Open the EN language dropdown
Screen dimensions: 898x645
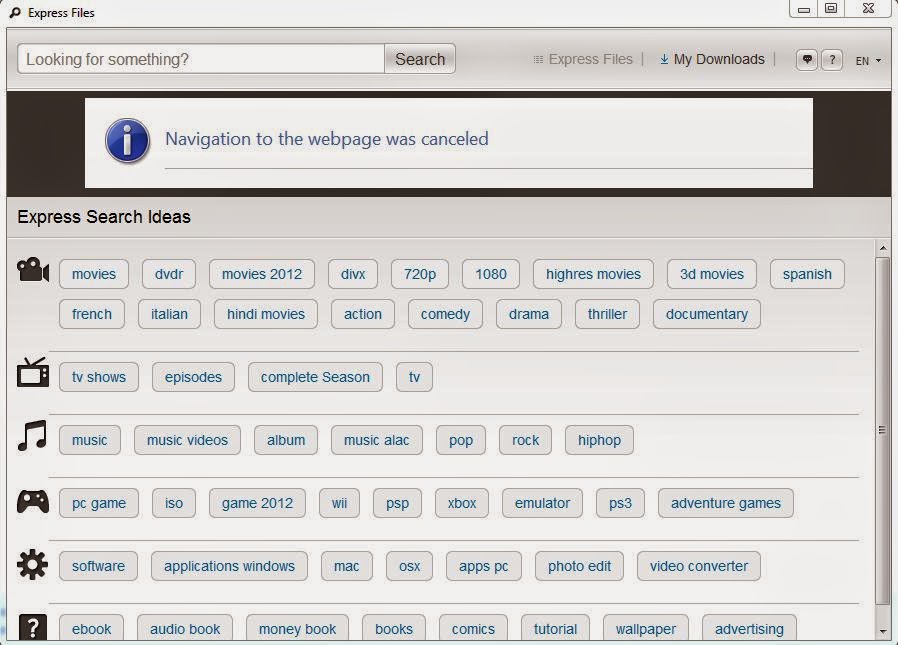[866, 60]
